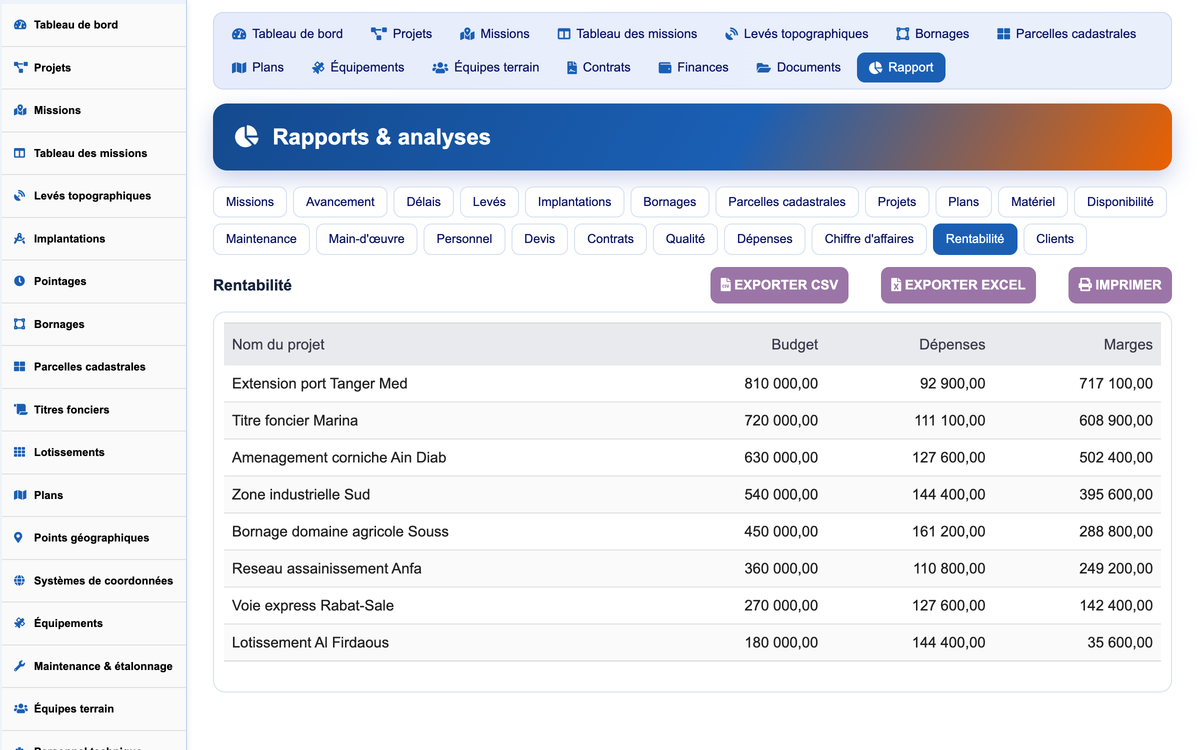Screen dimensions: 1200x750
Task: Click the Exporter CSV button
Action: (x=780, y=285)
